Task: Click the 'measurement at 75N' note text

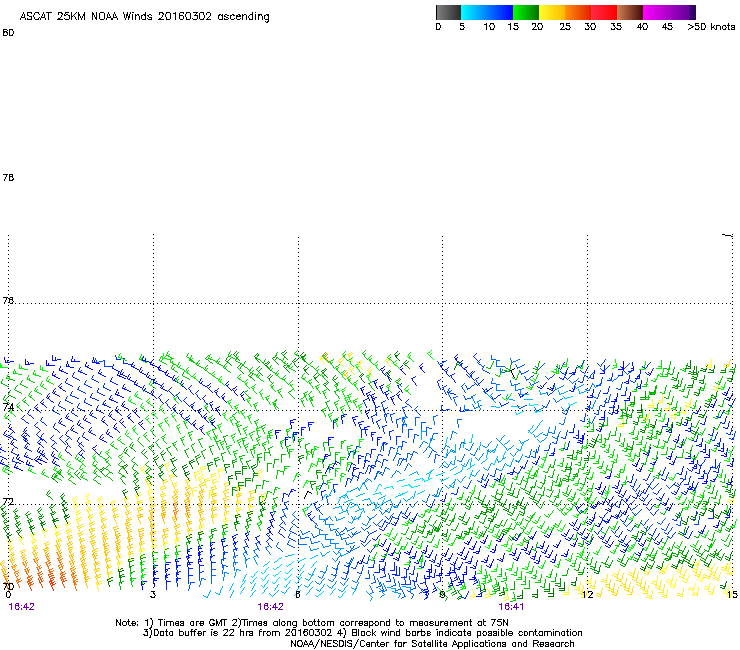Action: point(461,623)
